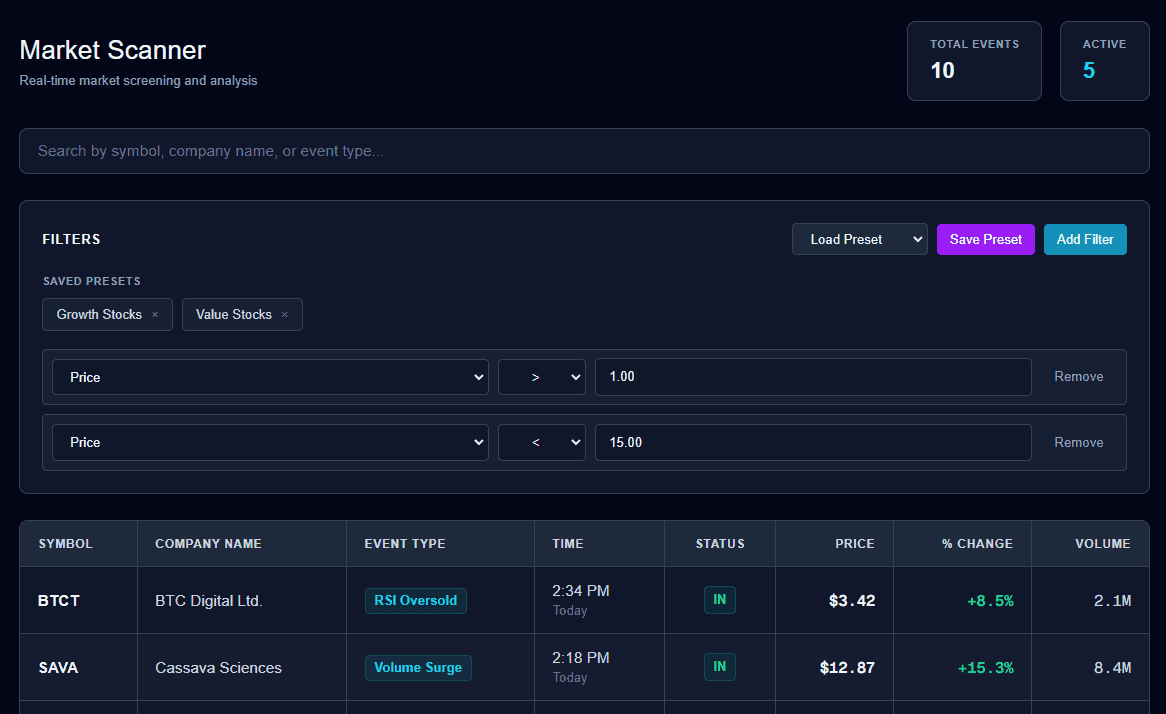Sort by the Status column header
The image size is (1166, 714).
click(720, 544)
